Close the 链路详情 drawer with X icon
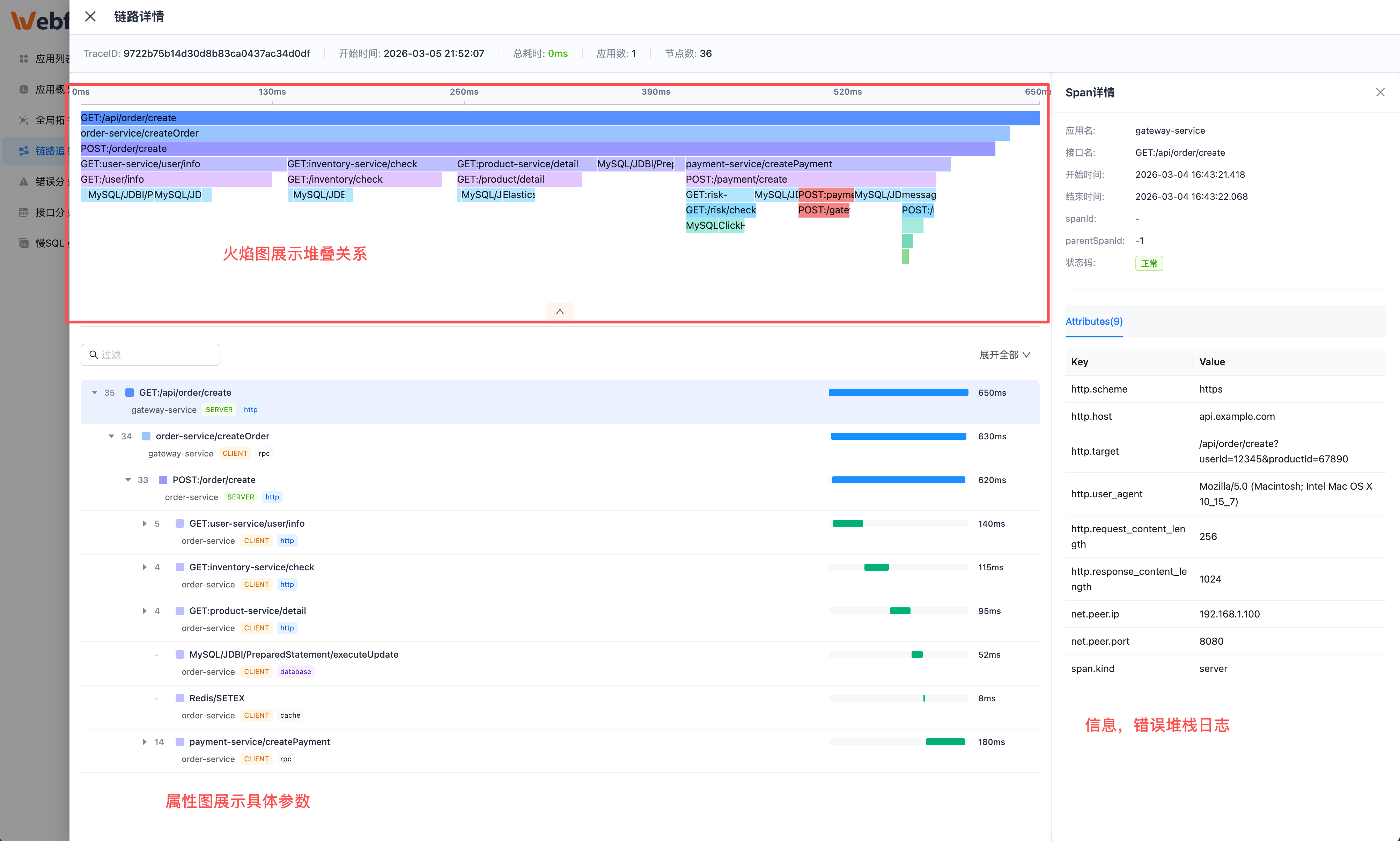 [91, 16]
